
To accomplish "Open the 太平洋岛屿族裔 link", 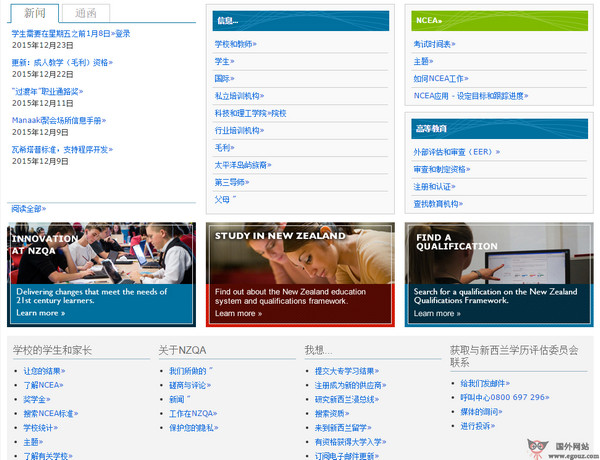I will 243,165.
